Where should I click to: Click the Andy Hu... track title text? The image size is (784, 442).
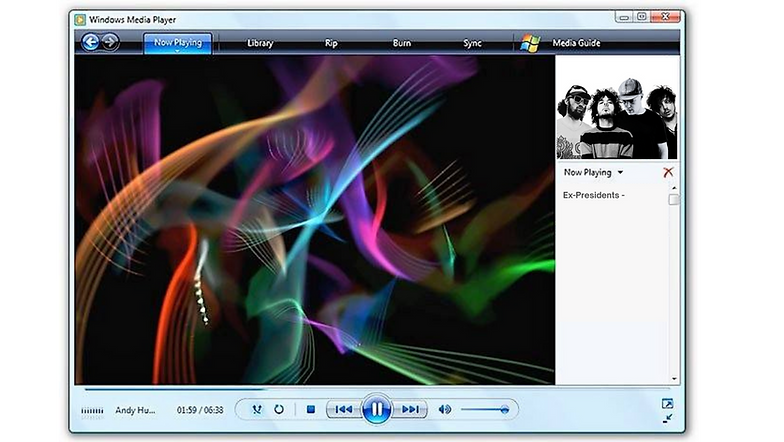[x=135, y=410]
